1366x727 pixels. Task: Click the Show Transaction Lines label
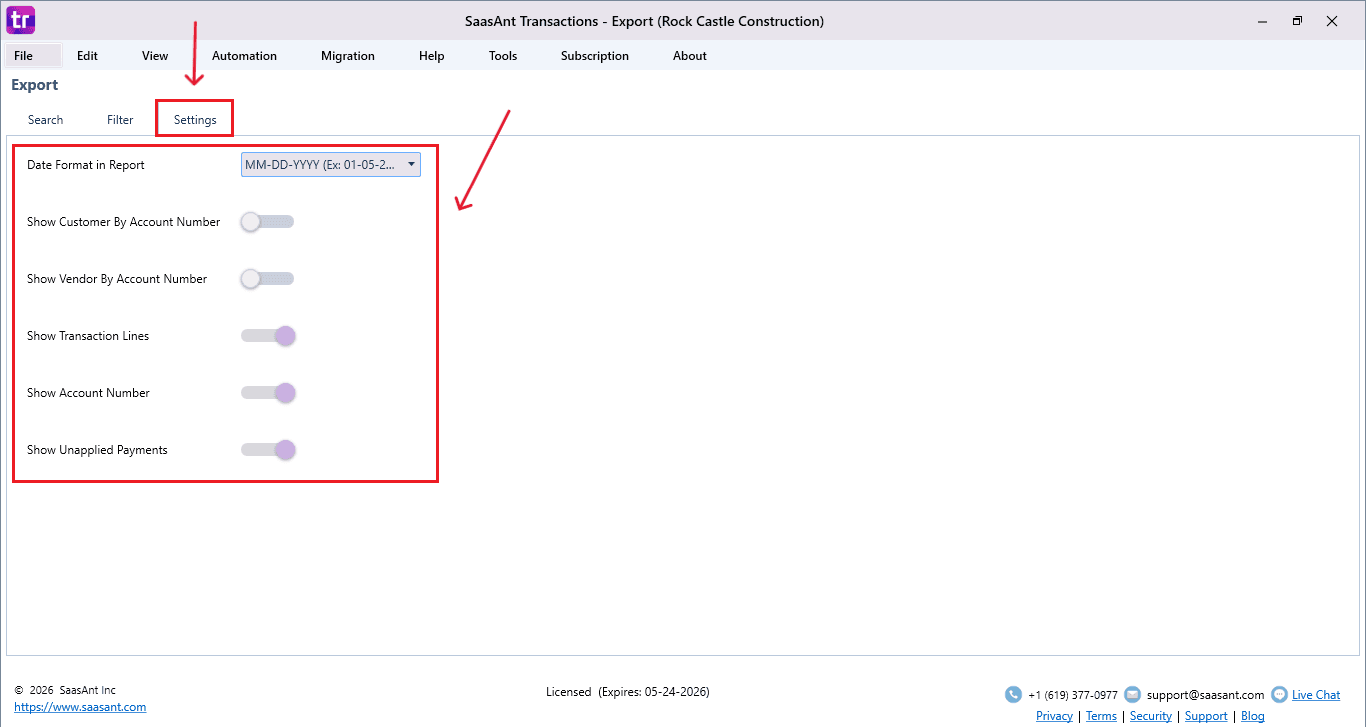click(88, 336)
